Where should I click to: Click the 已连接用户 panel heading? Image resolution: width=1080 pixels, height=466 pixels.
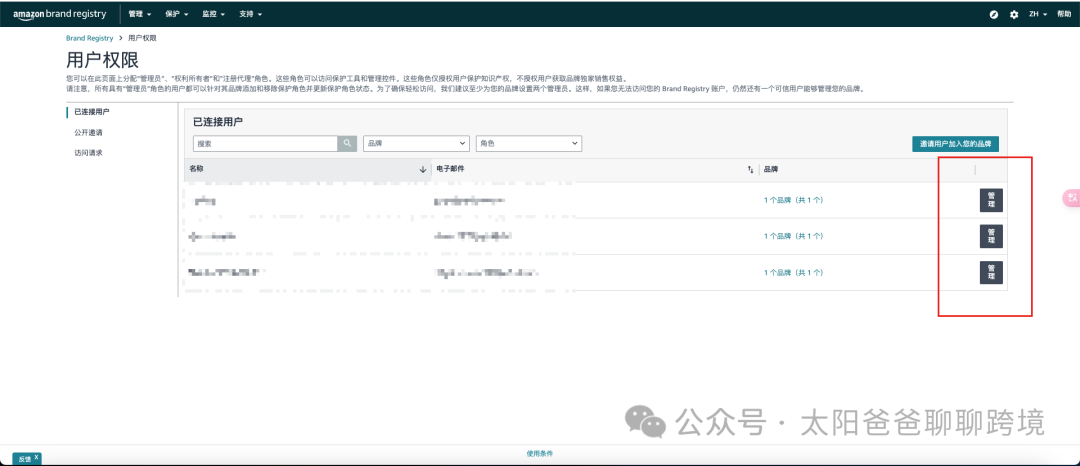pos(218,122)
